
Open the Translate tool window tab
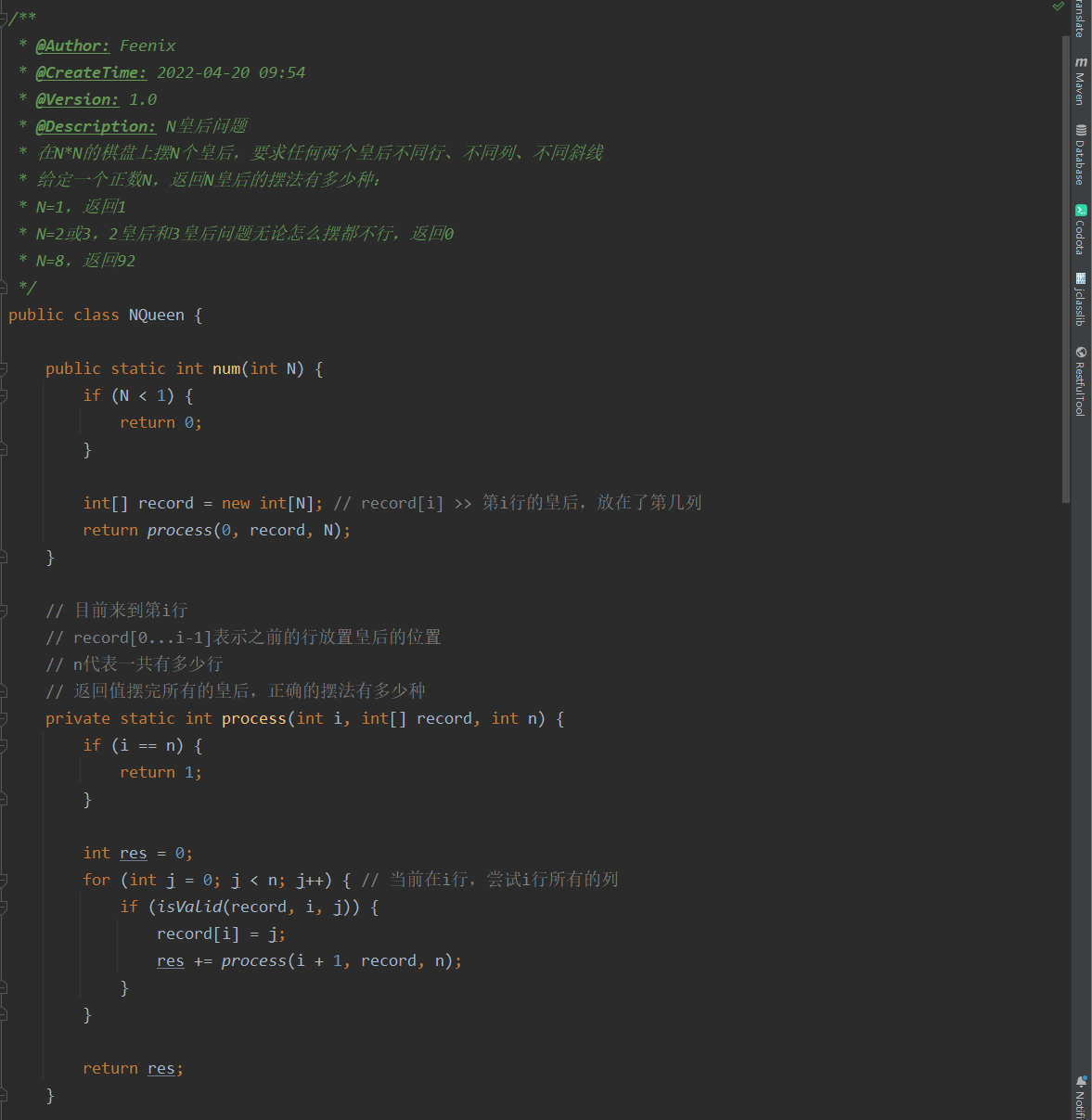(x=1081, y=19)
